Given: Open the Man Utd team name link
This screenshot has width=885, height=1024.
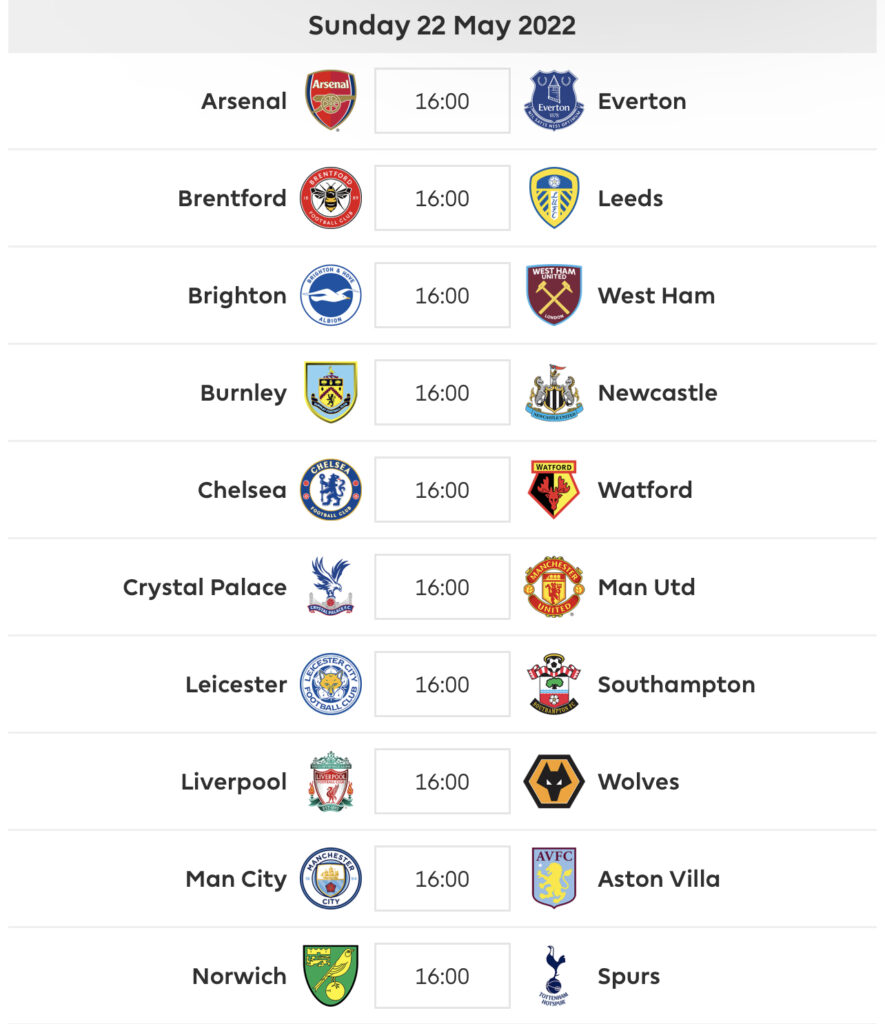Looking at the screenshot, I should coord(647,587).
